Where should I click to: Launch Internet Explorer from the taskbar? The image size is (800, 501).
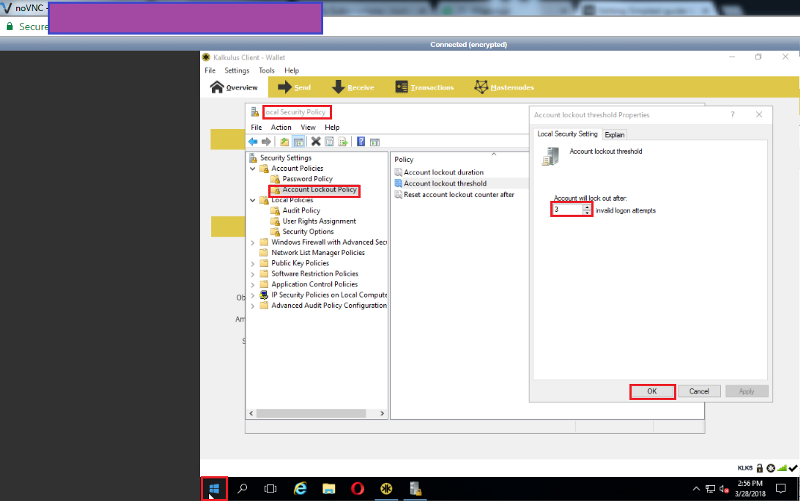[x=300, y=489]
